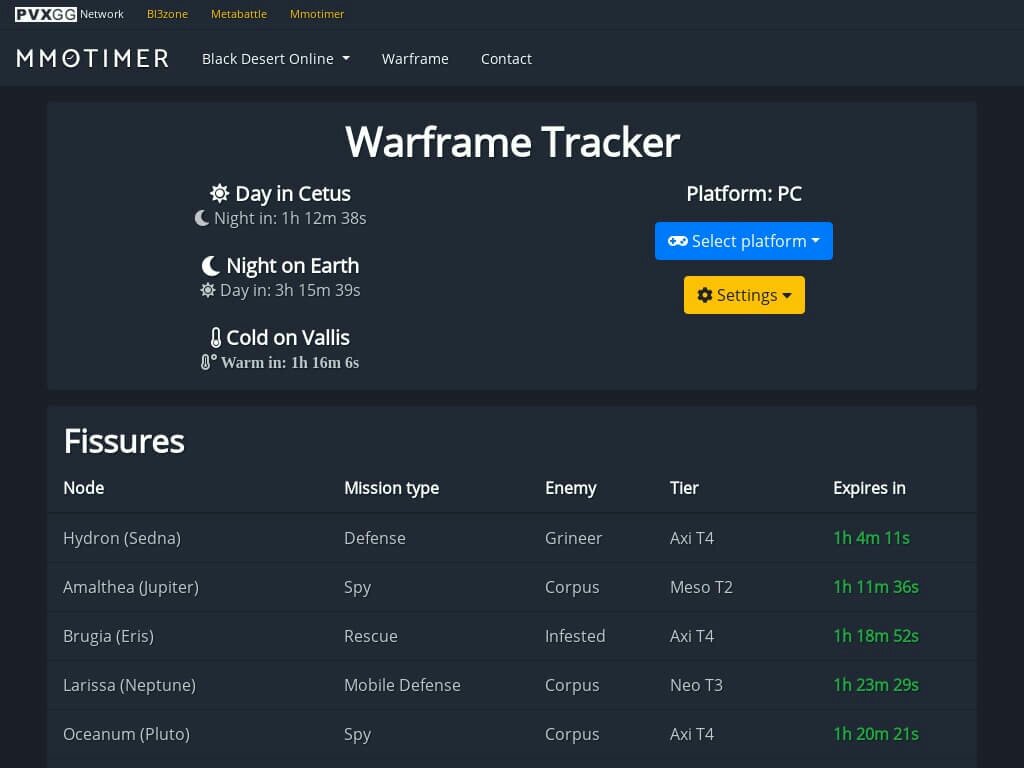The width and height of the screenshot is (1024, 768).
Task: Select the Brugia (Eris) node cell
Action: 108,636
